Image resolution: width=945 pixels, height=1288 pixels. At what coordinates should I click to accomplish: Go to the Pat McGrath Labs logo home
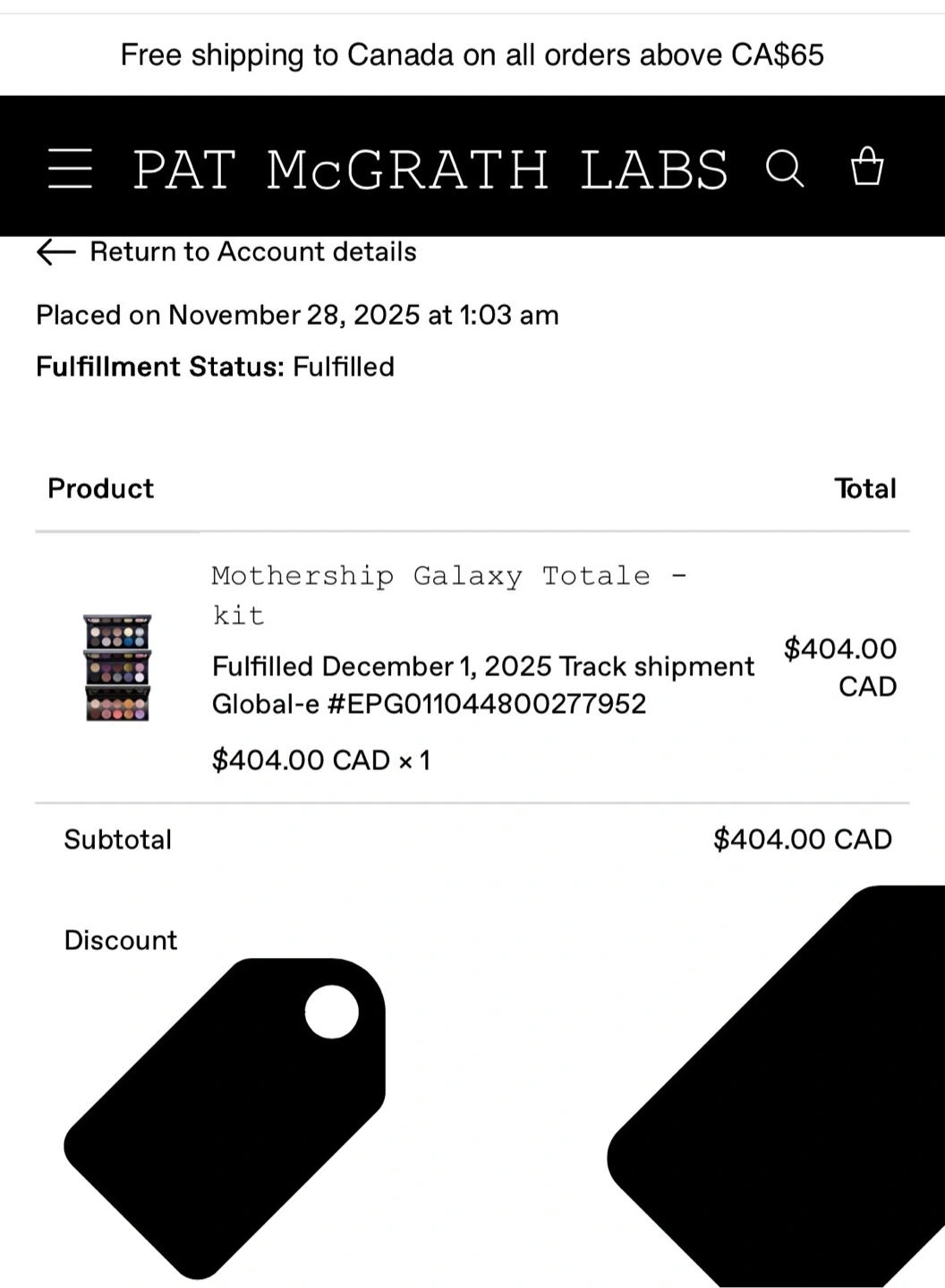(430, 169)
